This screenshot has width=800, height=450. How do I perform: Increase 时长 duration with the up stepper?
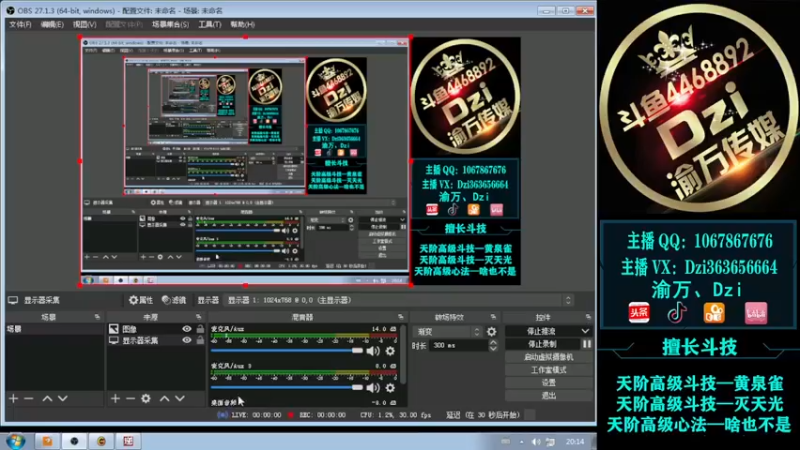[493, 342]
